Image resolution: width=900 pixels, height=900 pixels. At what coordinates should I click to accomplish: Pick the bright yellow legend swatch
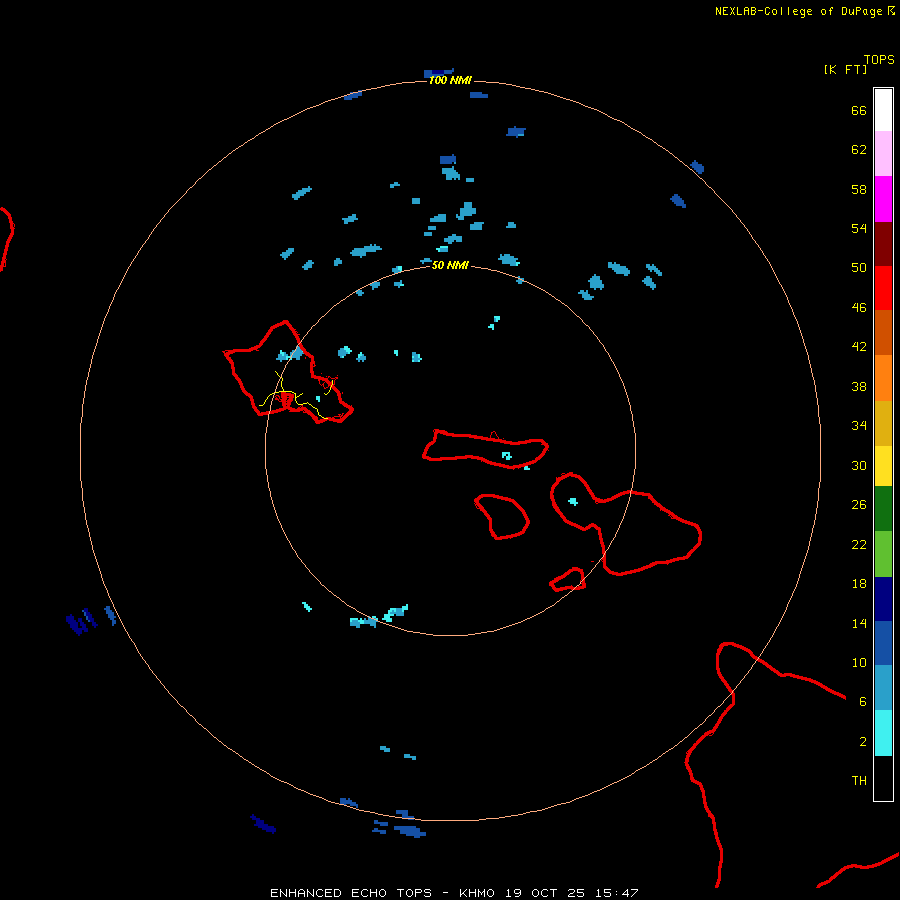(x=883, y=466)
